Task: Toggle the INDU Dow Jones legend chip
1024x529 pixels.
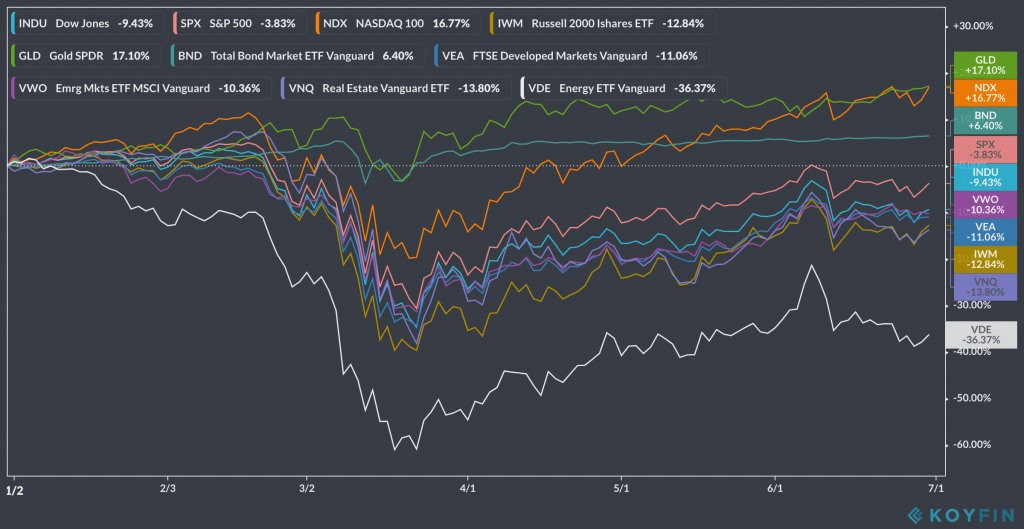Action: tap(84, 22)
